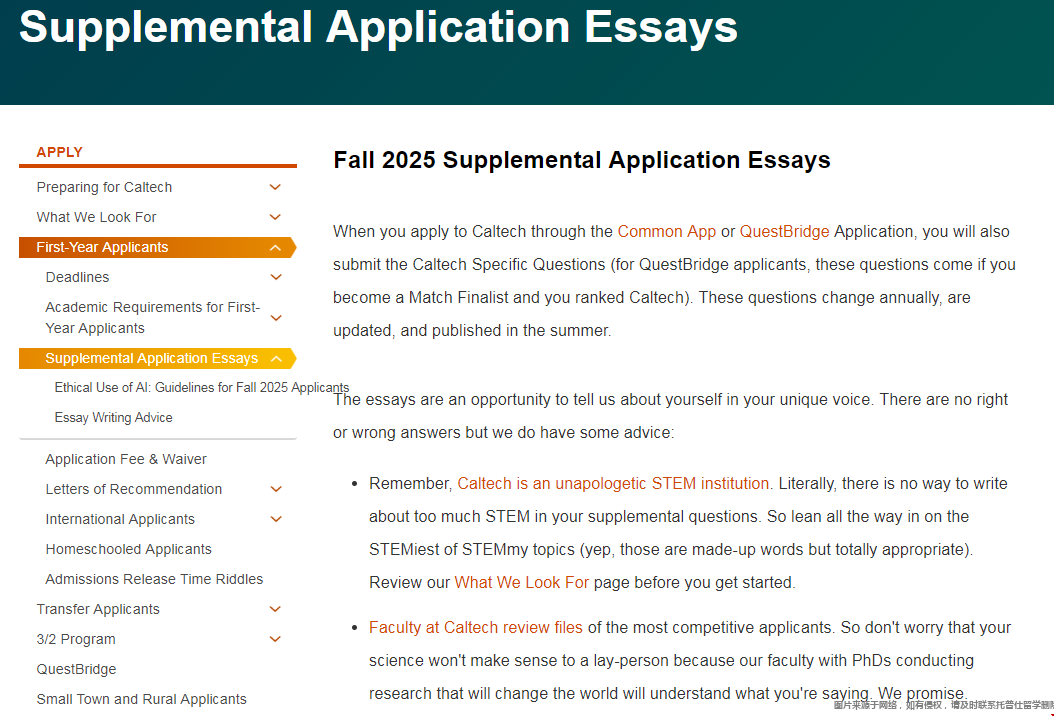Expand the Letters of Recommendation chevron
The height and width of the screenshot is (716, 1054).
click(276, 489)
